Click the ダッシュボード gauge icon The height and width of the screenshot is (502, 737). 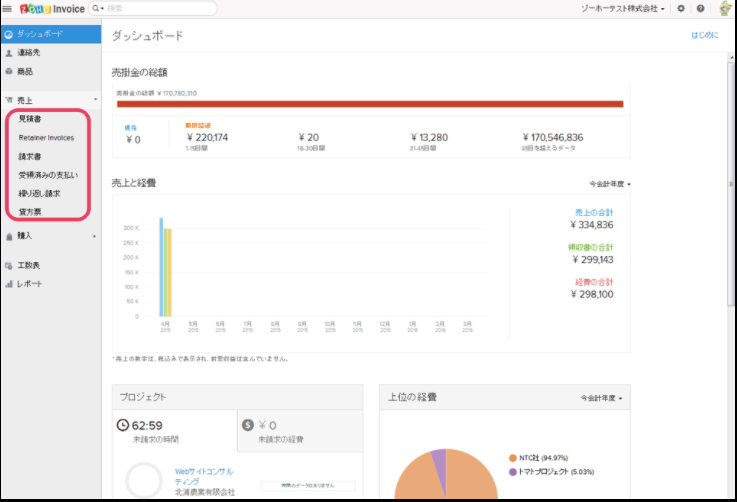[8, 34]
